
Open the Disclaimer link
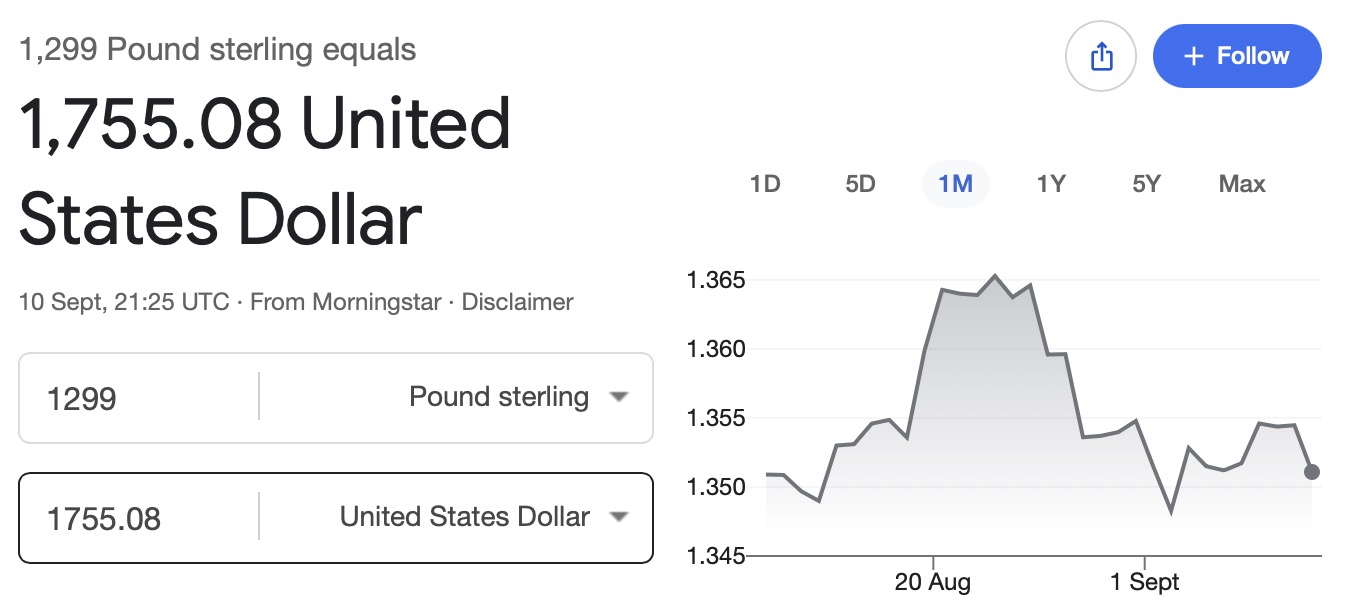click(517, 301)
